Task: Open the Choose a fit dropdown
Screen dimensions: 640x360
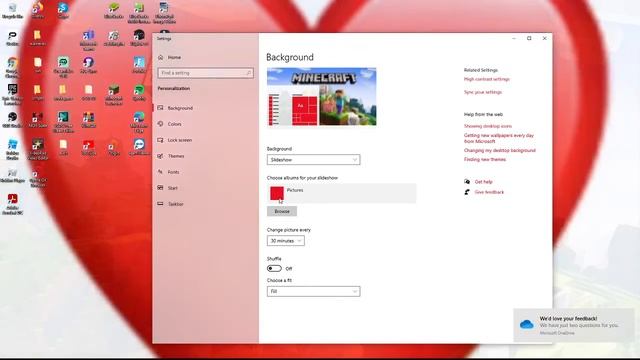Action: (x=313, y=291)
